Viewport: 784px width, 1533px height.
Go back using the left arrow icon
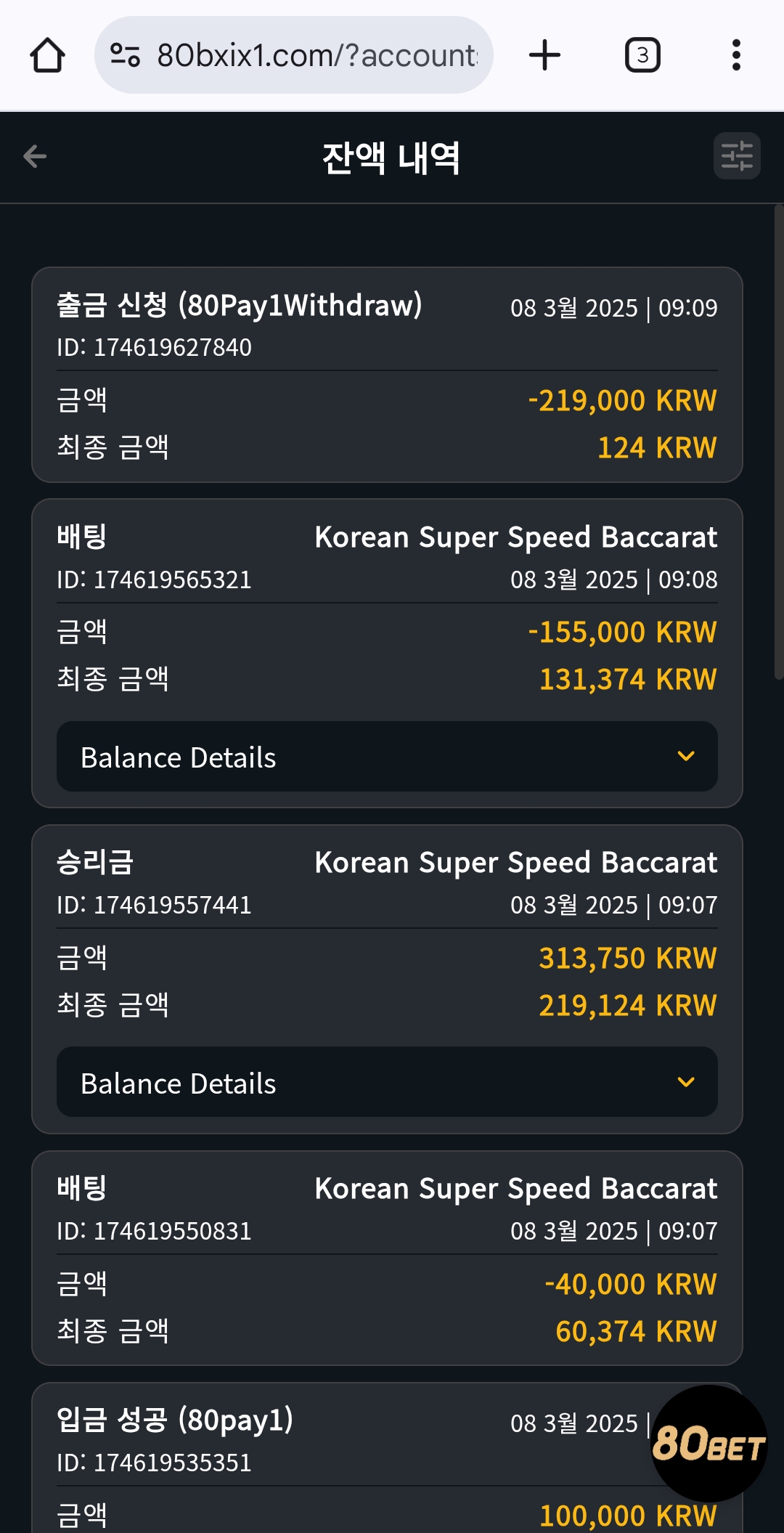pyautogui.click(x=35, y=156)
